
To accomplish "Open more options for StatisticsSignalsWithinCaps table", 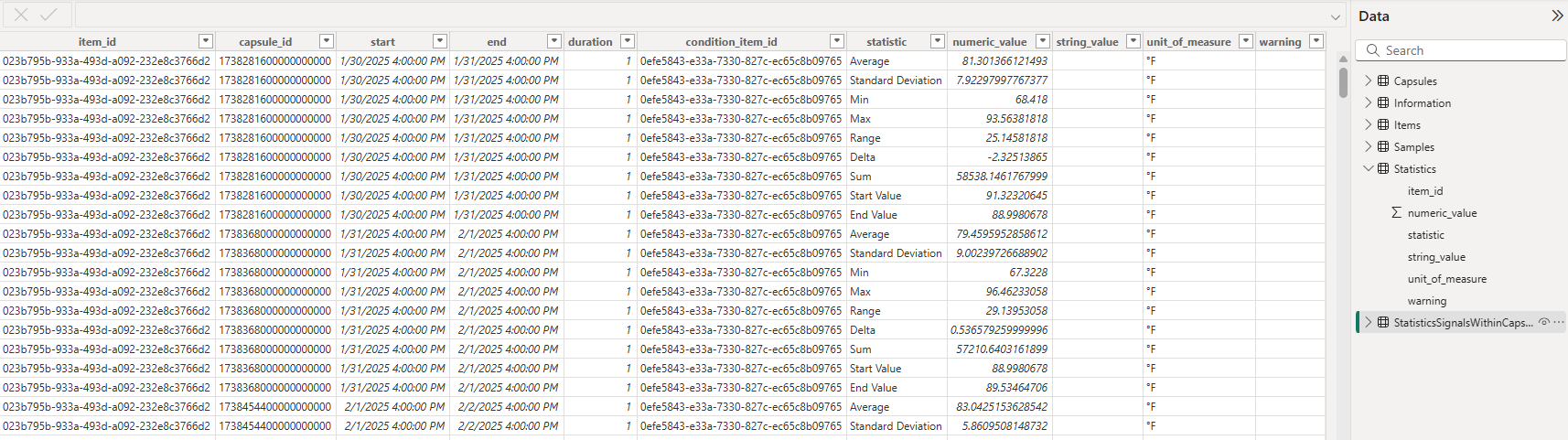I will click(1559, 322).
